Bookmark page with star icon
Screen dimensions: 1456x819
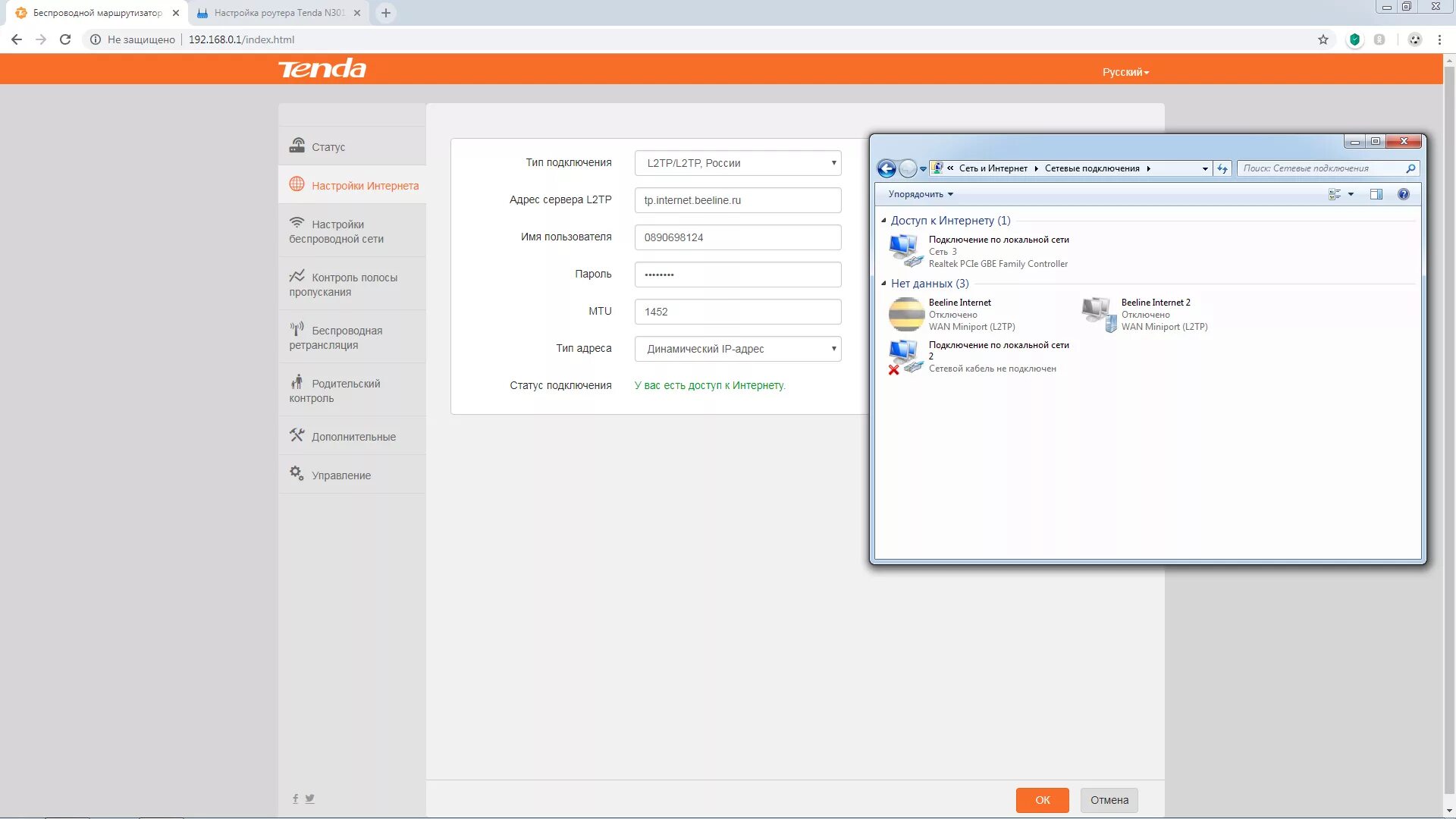(1323, 39)
